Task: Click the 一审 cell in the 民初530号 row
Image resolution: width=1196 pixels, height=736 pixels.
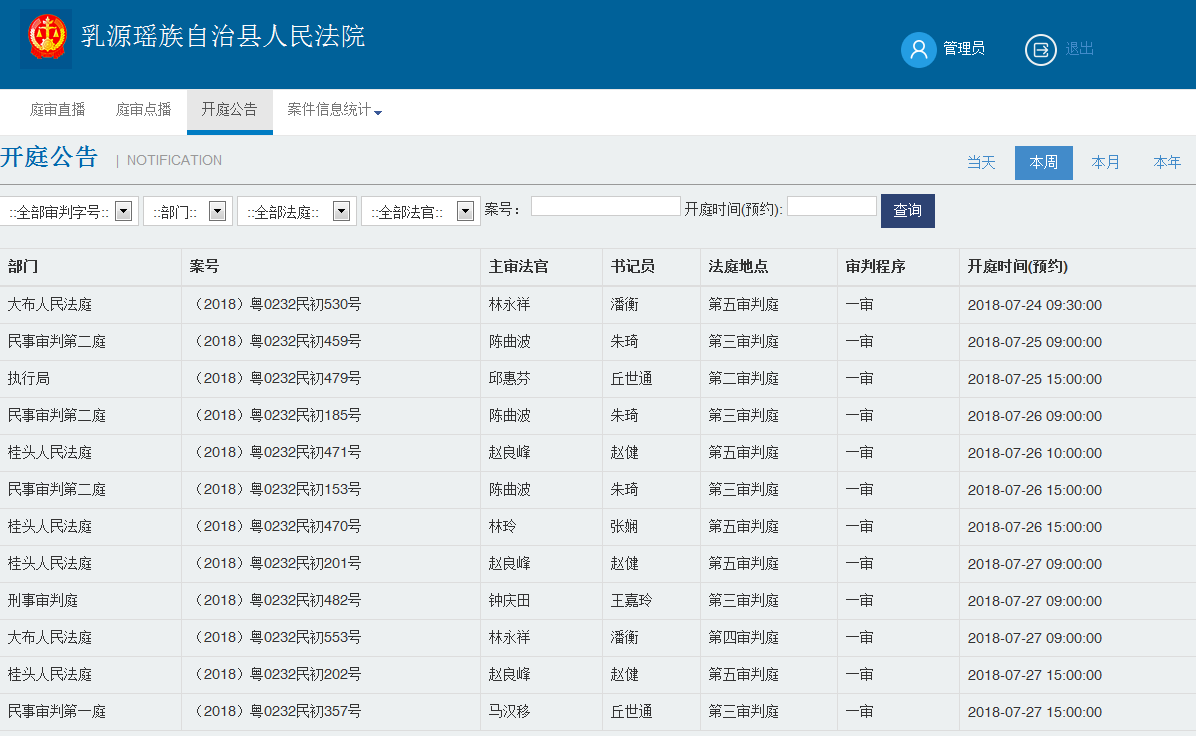Action: 860,304
